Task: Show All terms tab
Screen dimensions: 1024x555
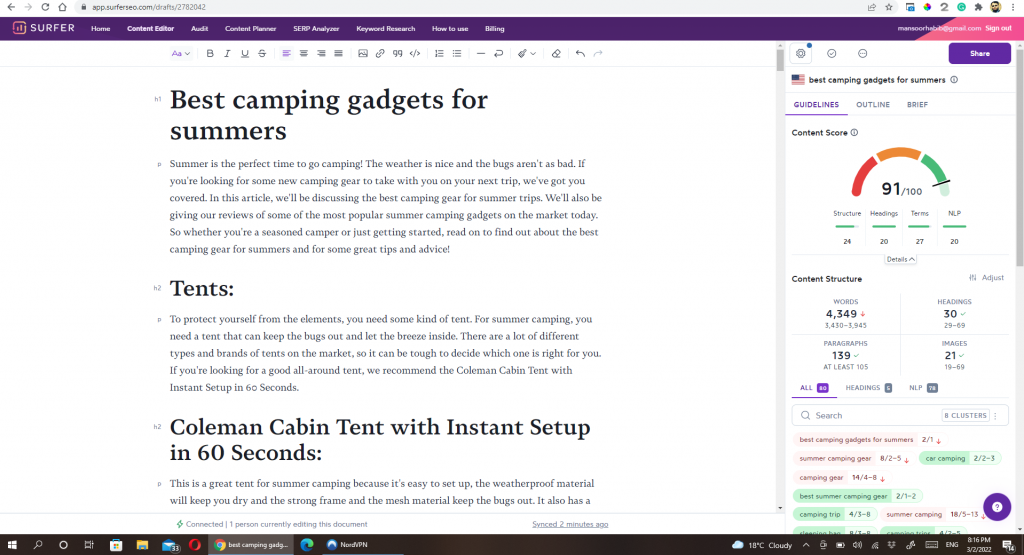Action: [x=814, y=388]
